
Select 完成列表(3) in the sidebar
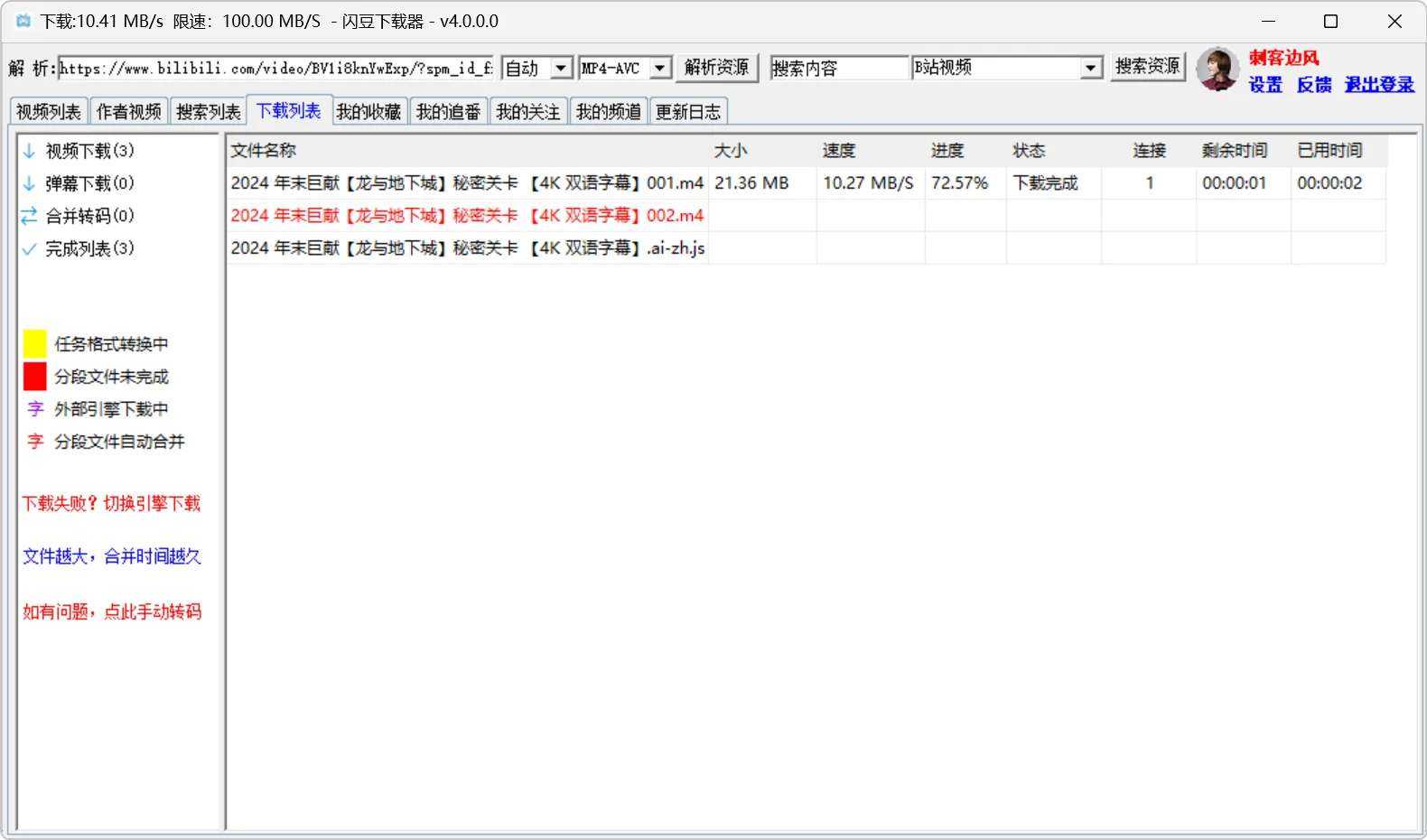coord(89,248)
